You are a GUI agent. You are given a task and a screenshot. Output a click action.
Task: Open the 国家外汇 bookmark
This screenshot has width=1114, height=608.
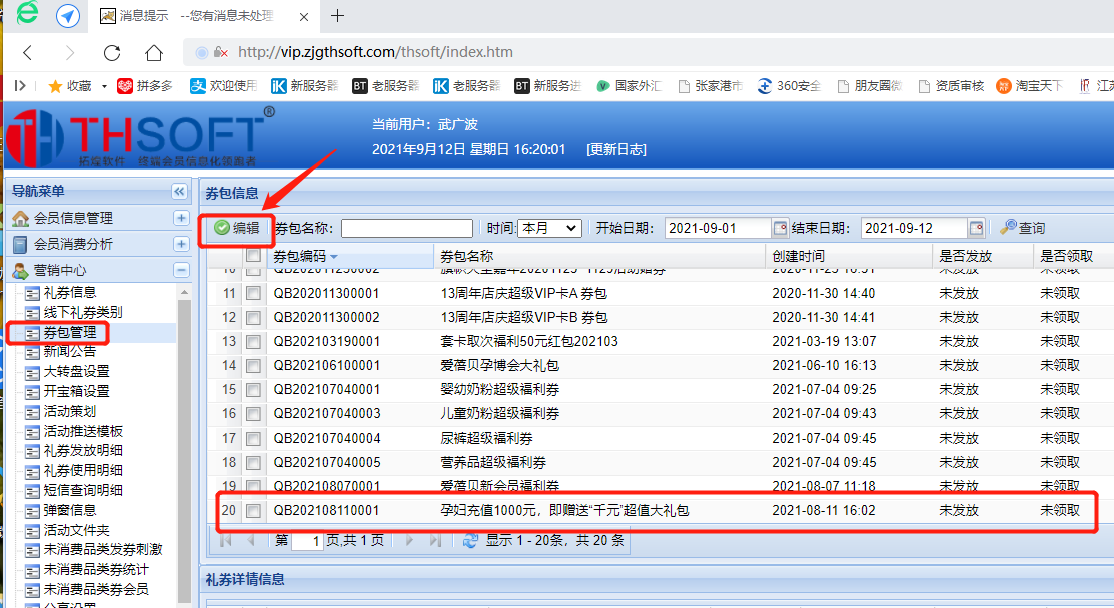coord(628,86)
